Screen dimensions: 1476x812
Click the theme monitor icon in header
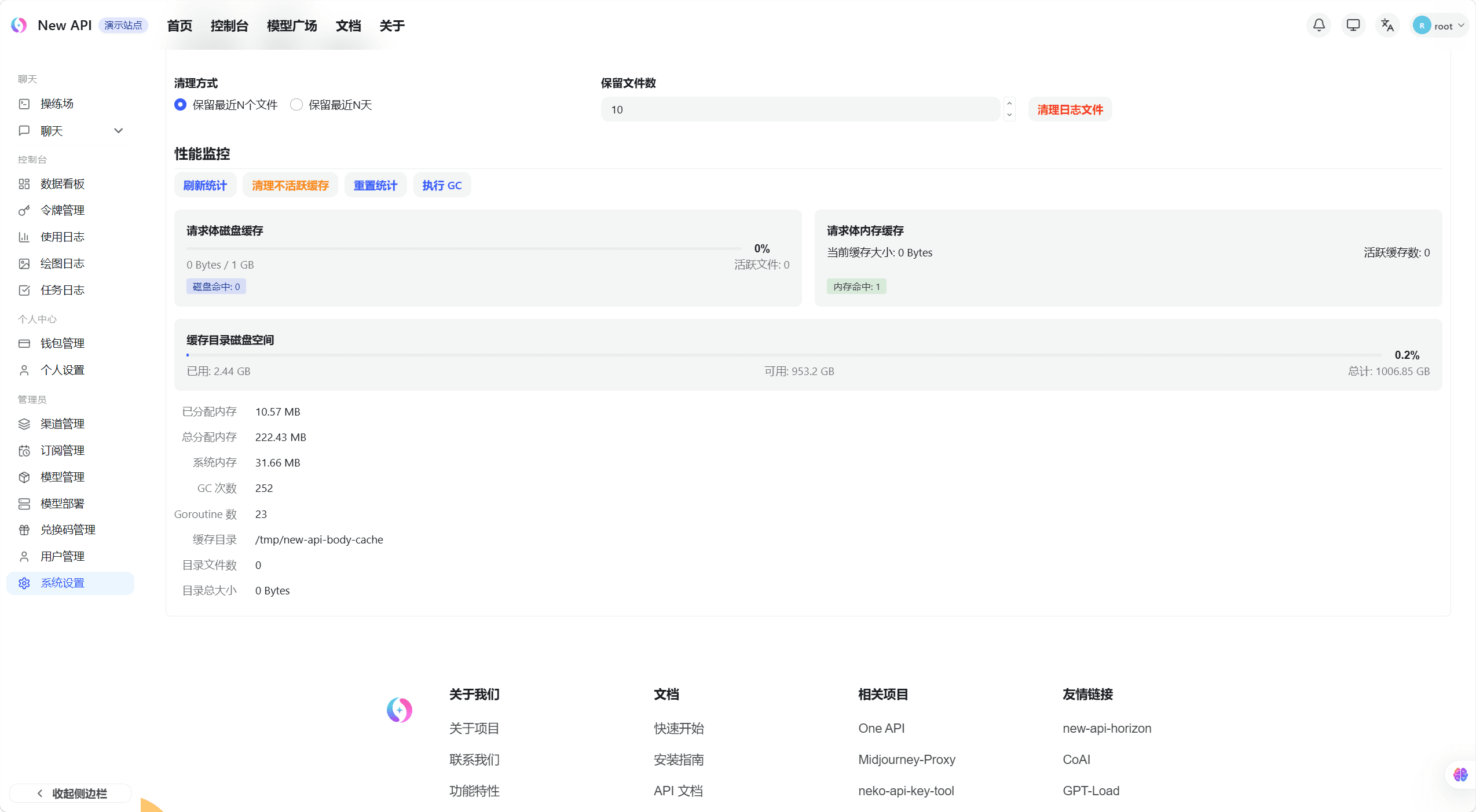(x=1353, y=25)
